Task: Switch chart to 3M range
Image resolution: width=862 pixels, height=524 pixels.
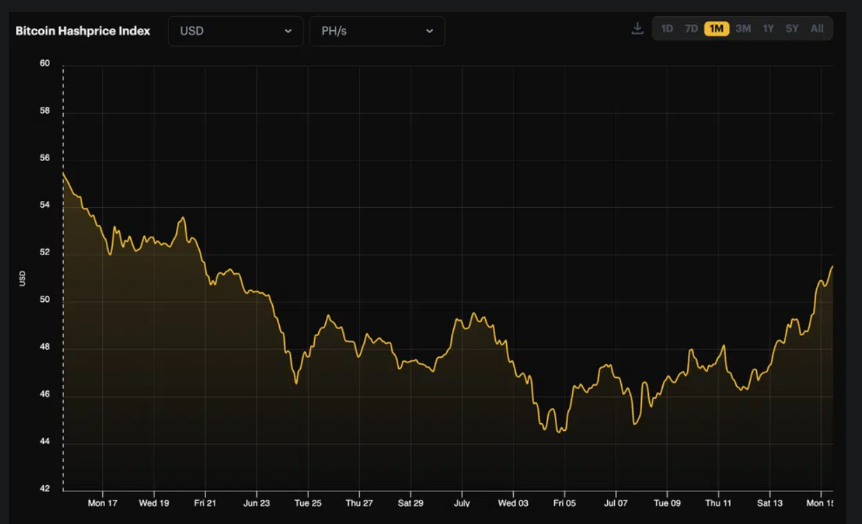Action: click(743, 29)
